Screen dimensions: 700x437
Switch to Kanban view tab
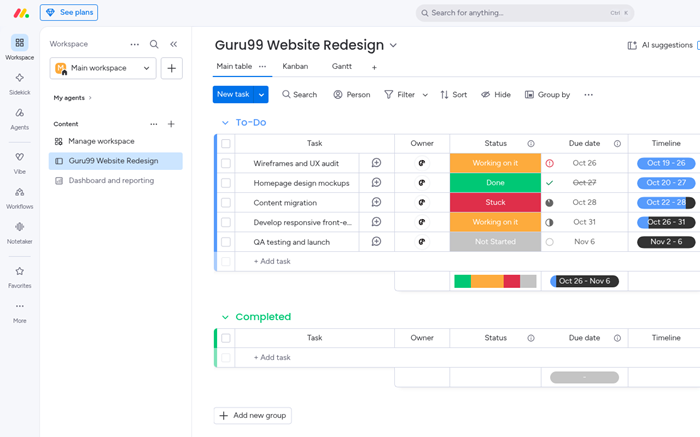tap(295, 67)
